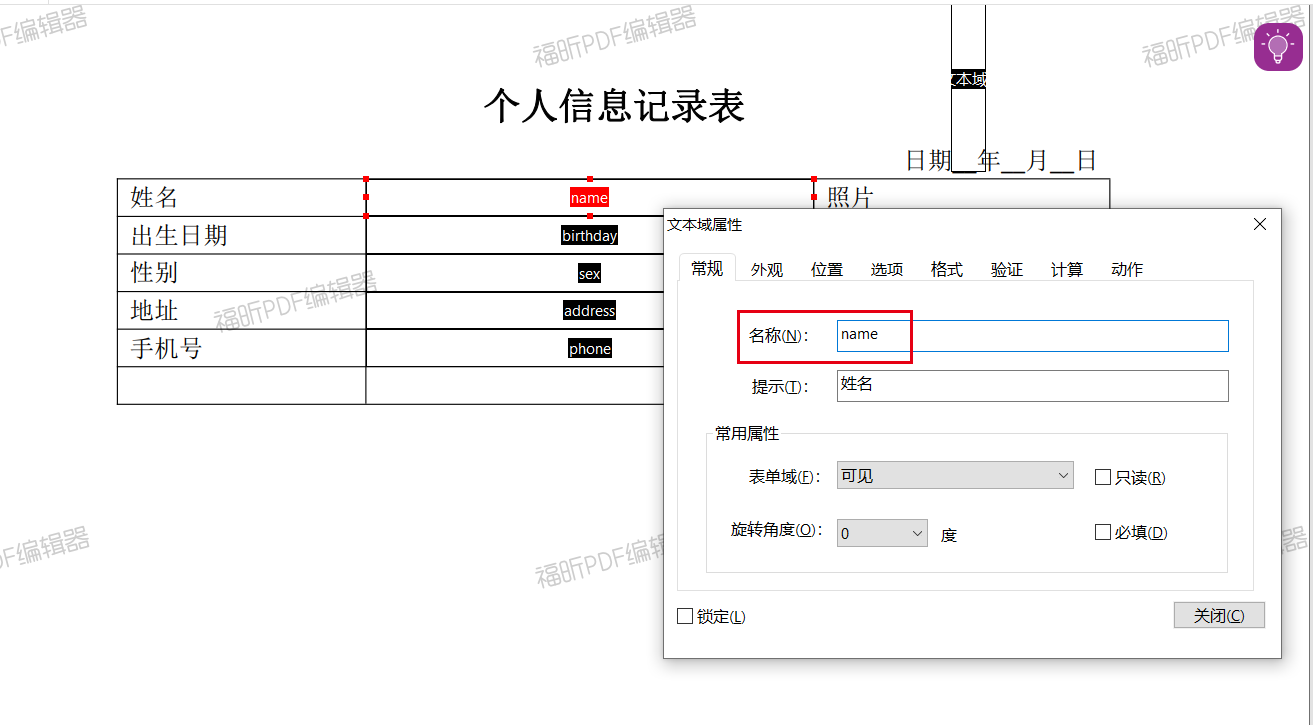Select the name form field
The image size is (1313, 725).
point(589,198)
